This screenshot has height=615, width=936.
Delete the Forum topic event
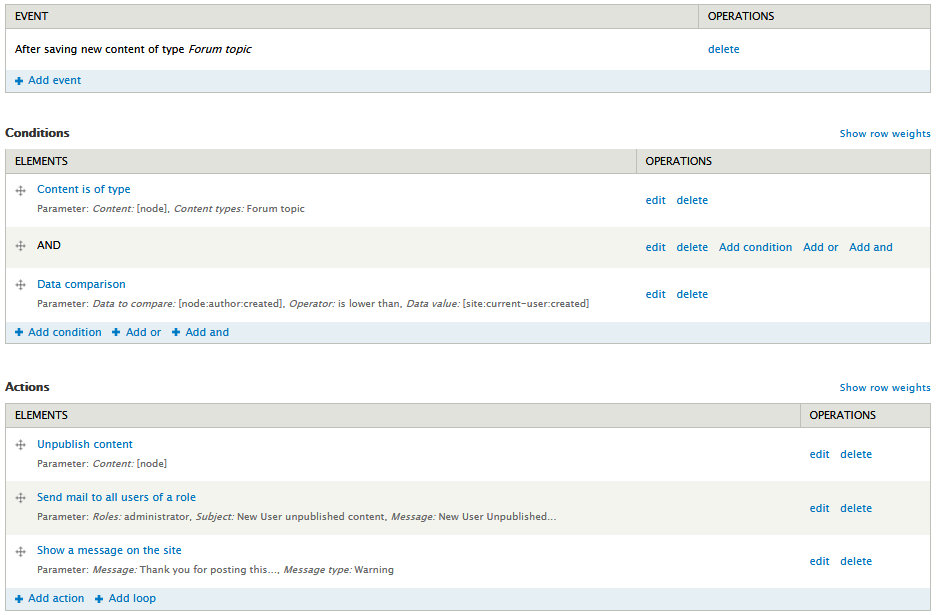point(723,49)
